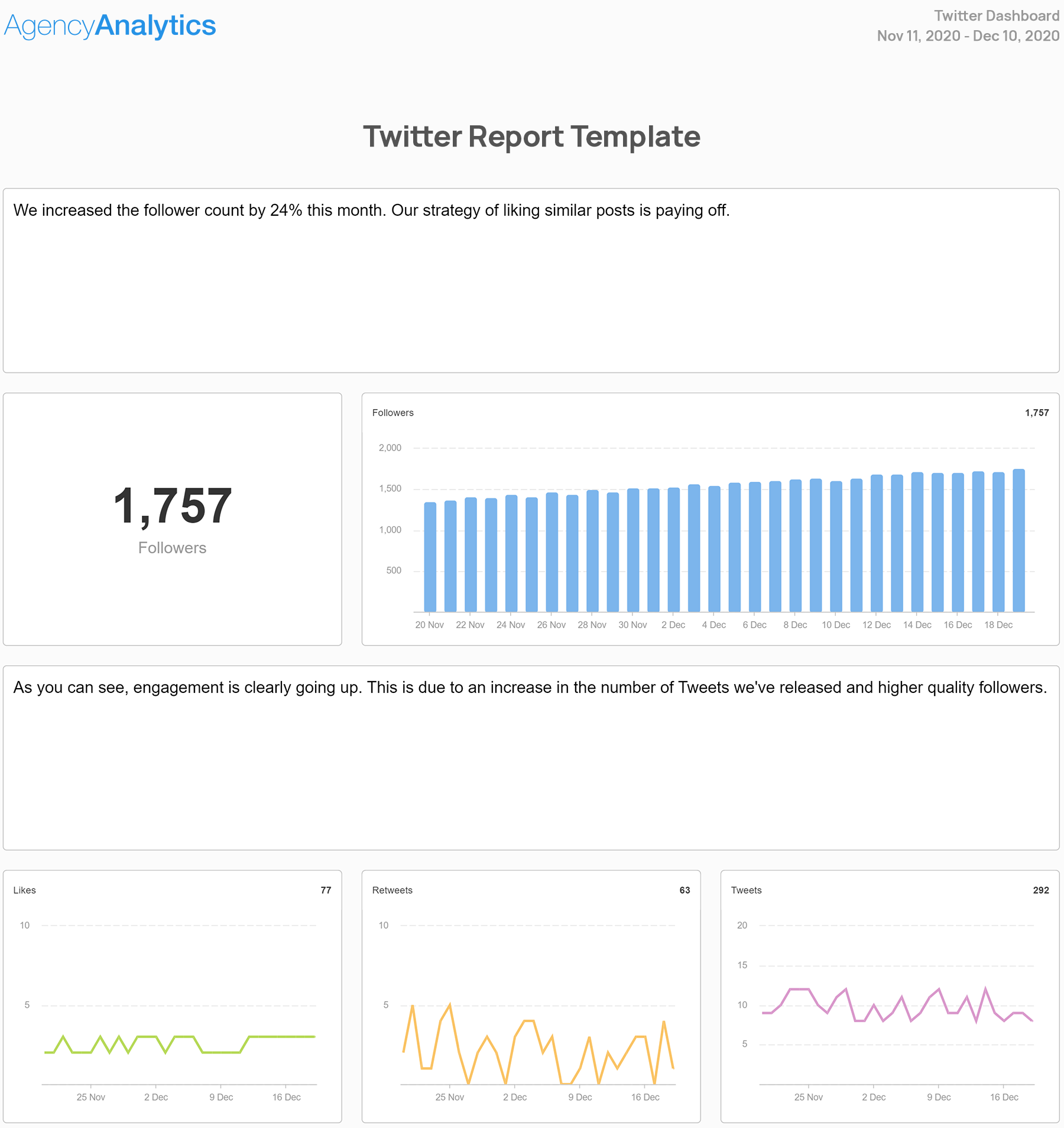Screen dimensions: 1064x1128
Task: Select the 26 Nov bar in Followers chart
Action: pos(552,552)
